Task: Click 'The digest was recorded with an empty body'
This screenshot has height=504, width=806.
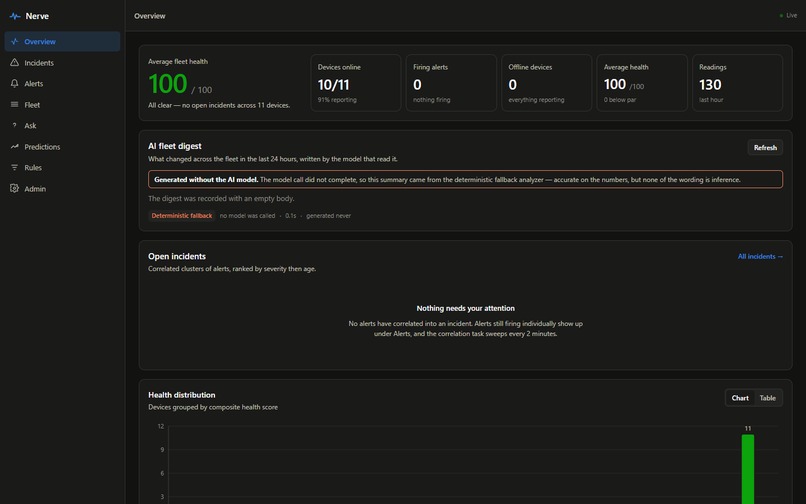Action: (x=221, y=199)
